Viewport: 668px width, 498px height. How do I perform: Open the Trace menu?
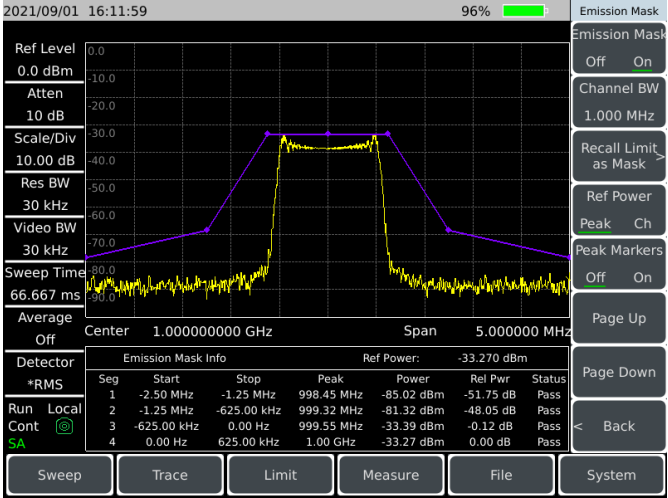pyautogui.click(x=170, y=475)
